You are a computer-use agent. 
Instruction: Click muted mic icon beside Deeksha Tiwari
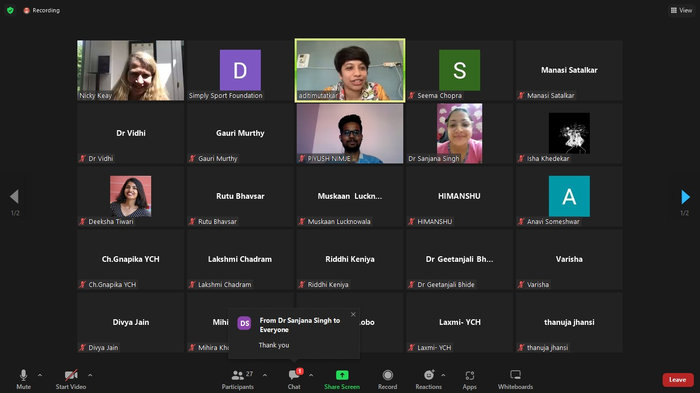point(83,221)
